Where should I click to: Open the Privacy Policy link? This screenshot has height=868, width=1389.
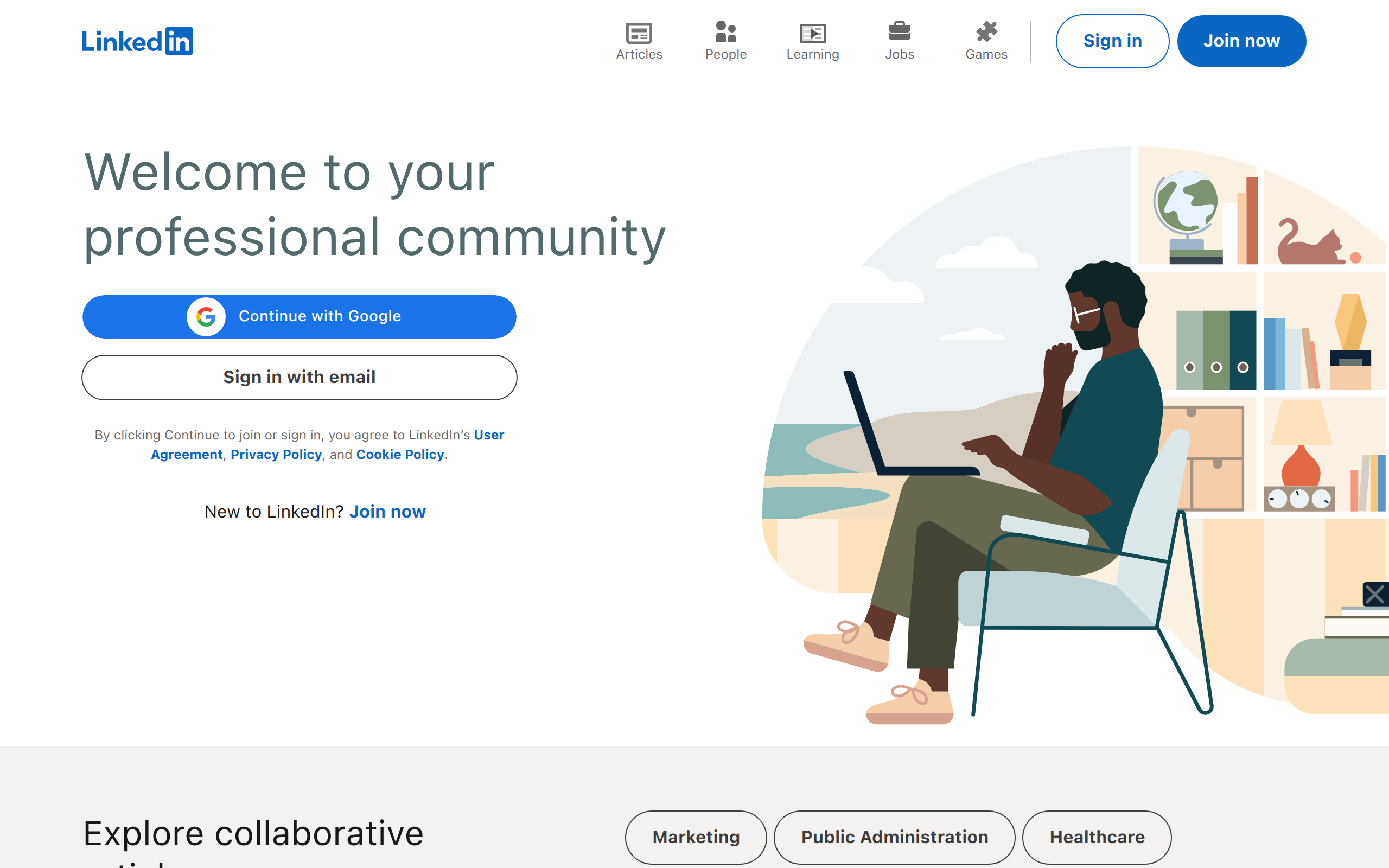(276, 455)
